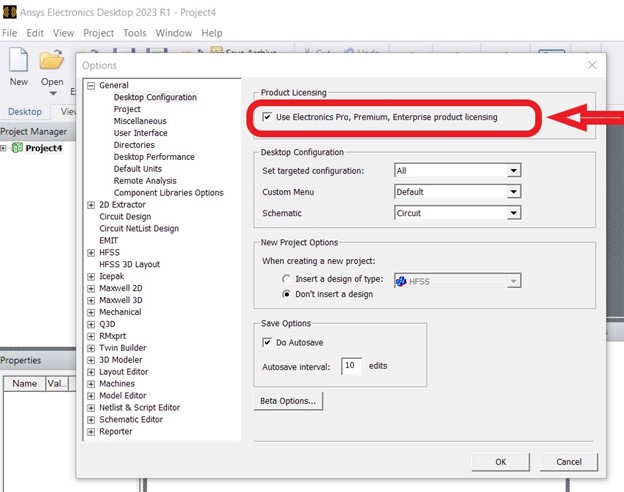The width and height of the screenshot is (624, 492).
Task: Click the Open folder icon
Action: pos(51,59)
